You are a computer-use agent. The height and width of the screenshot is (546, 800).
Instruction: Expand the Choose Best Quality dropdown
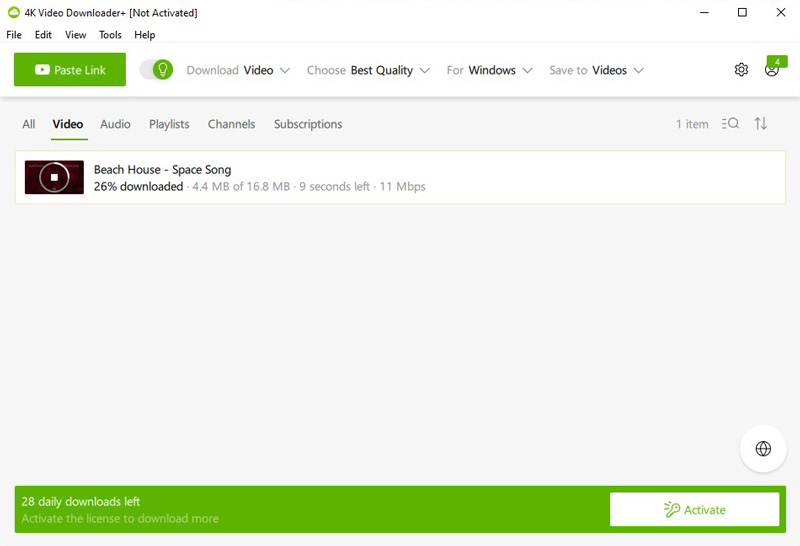(368, 70)
